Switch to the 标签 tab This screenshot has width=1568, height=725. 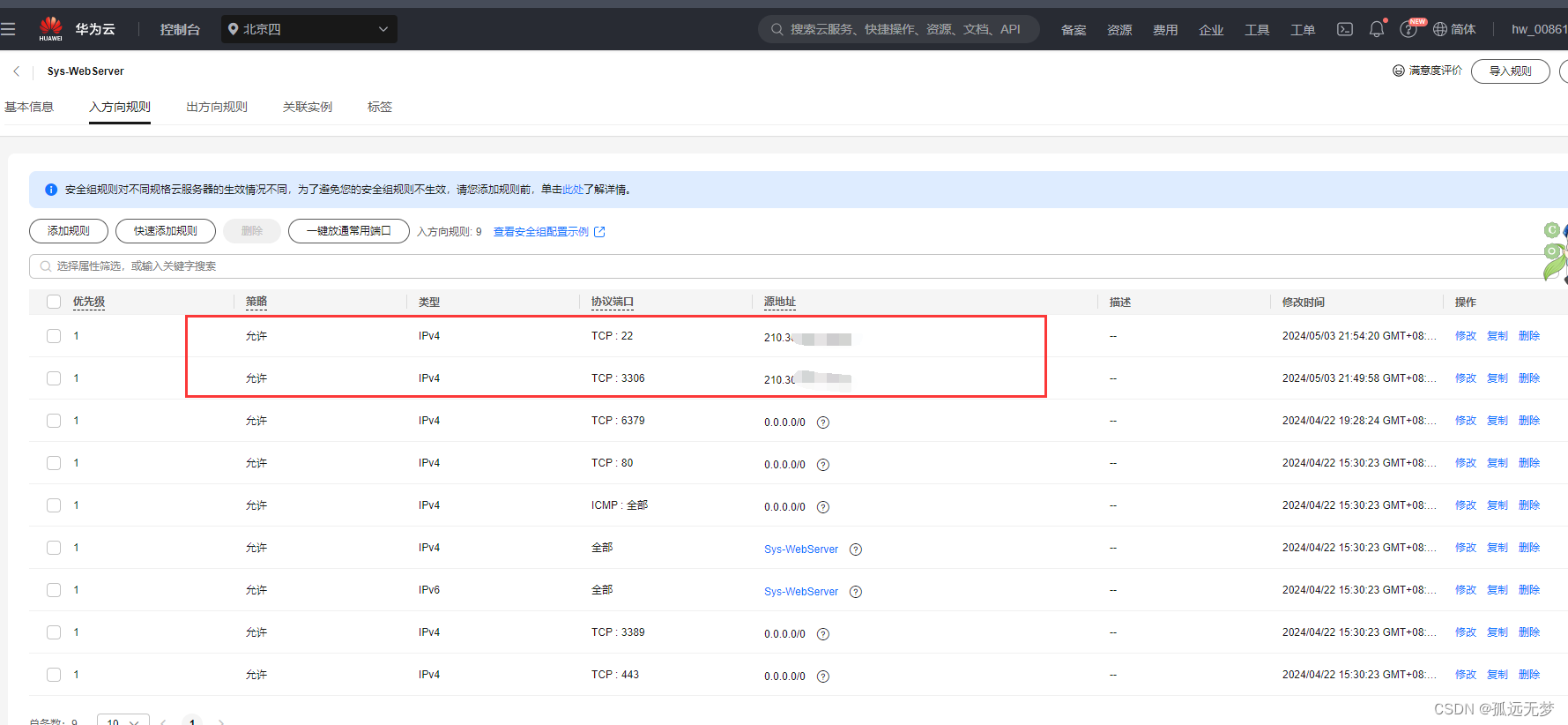pyautogui.click(x=380, y=107)
